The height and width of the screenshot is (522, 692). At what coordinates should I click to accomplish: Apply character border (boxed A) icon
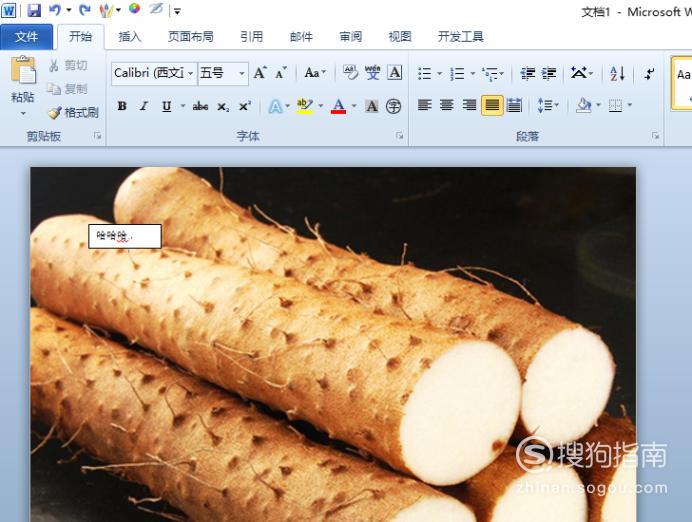click(395, 72)
